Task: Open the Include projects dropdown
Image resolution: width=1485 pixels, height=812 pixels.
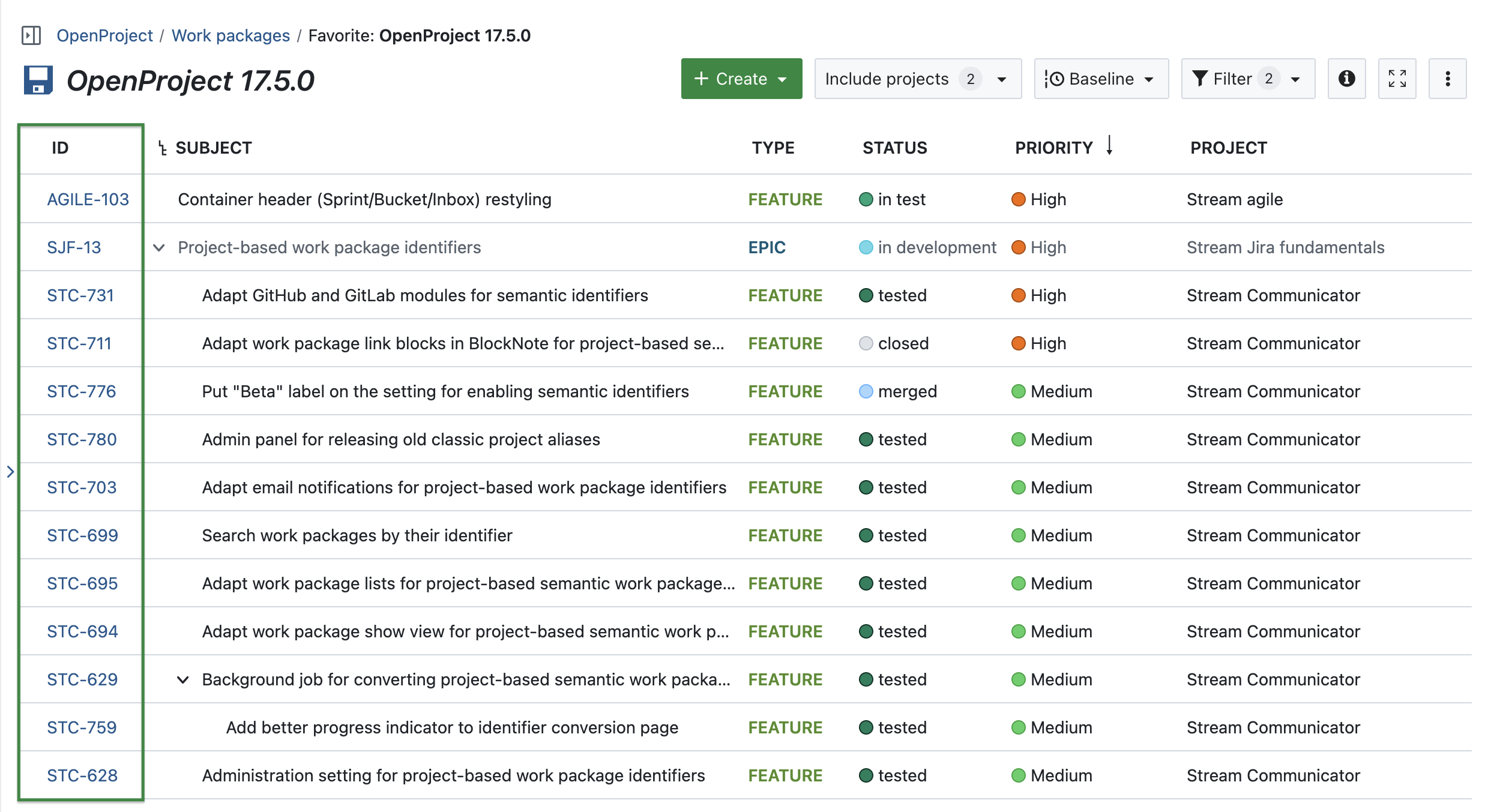Action: tap(918, 79)
